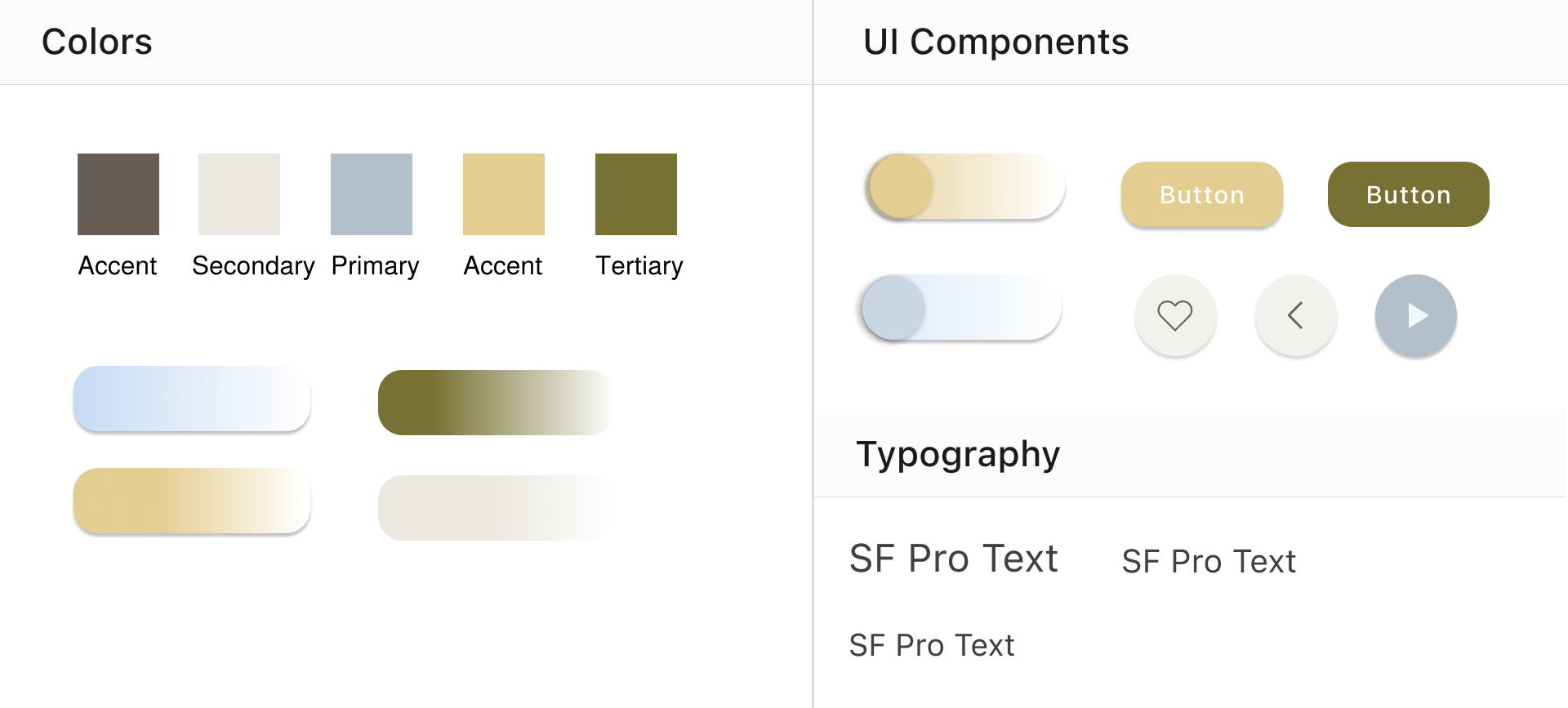
Task: Click the UI Components heading
Action: coord(996,42)
